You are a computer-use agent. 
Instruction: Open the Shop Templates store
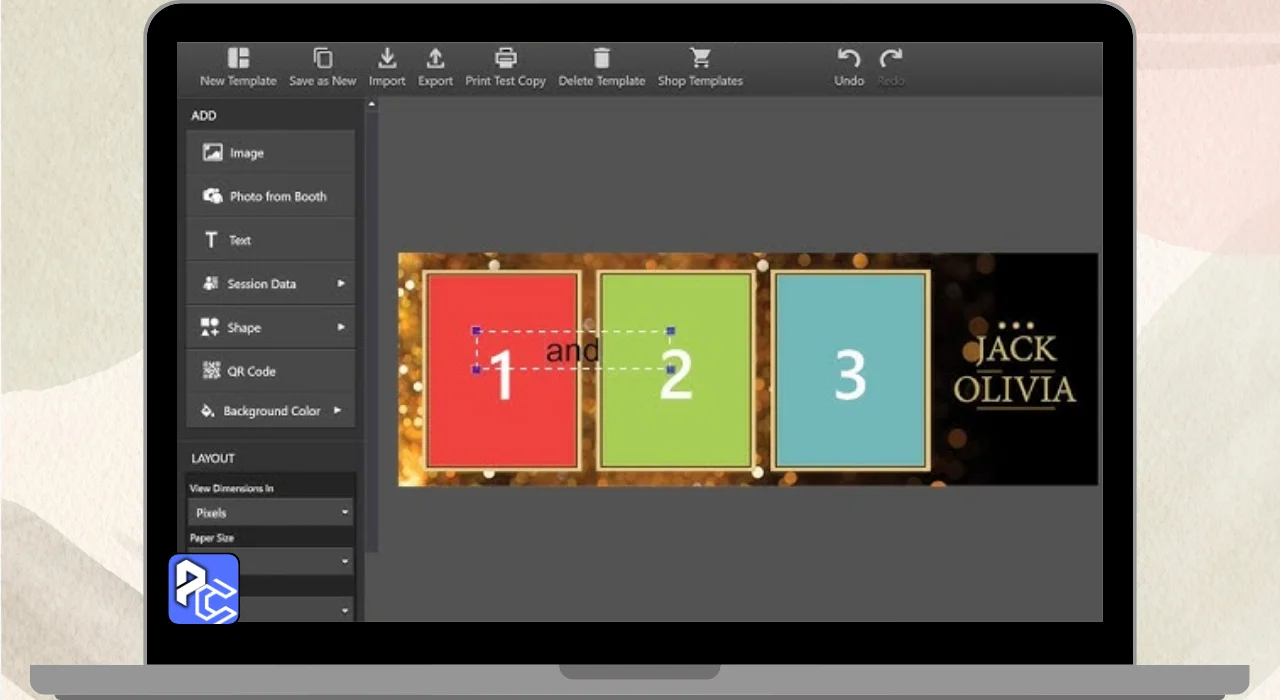699,59
